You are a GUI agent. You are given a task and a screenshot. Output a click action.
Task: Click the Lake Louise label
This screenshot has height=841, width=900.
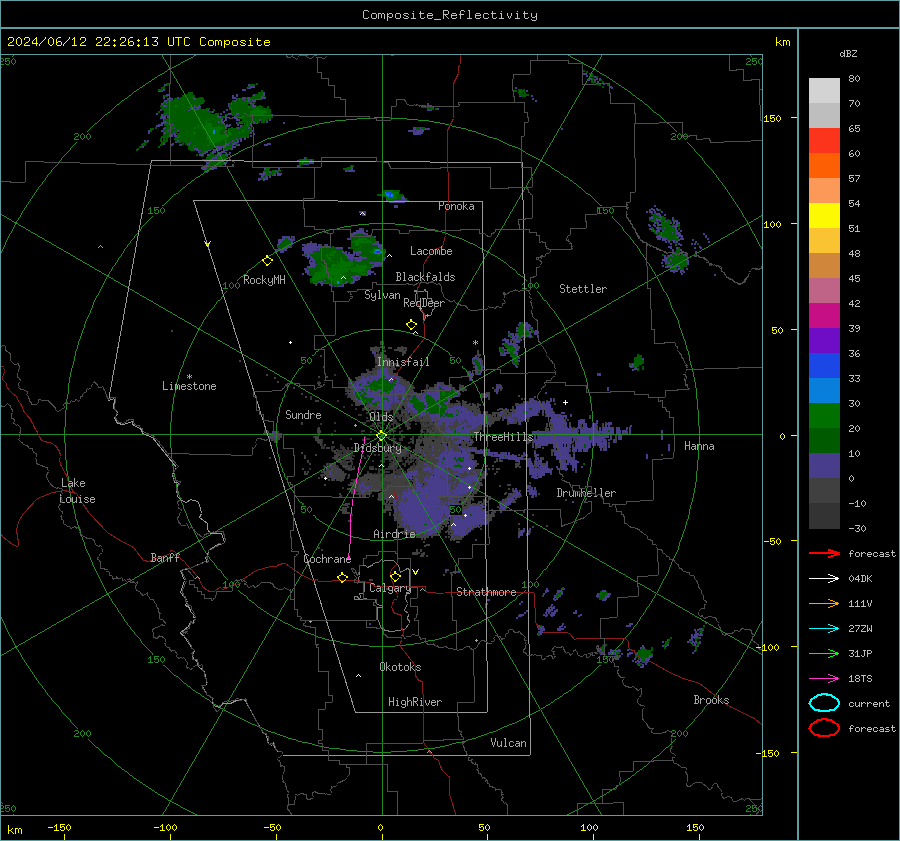[77, 491]
